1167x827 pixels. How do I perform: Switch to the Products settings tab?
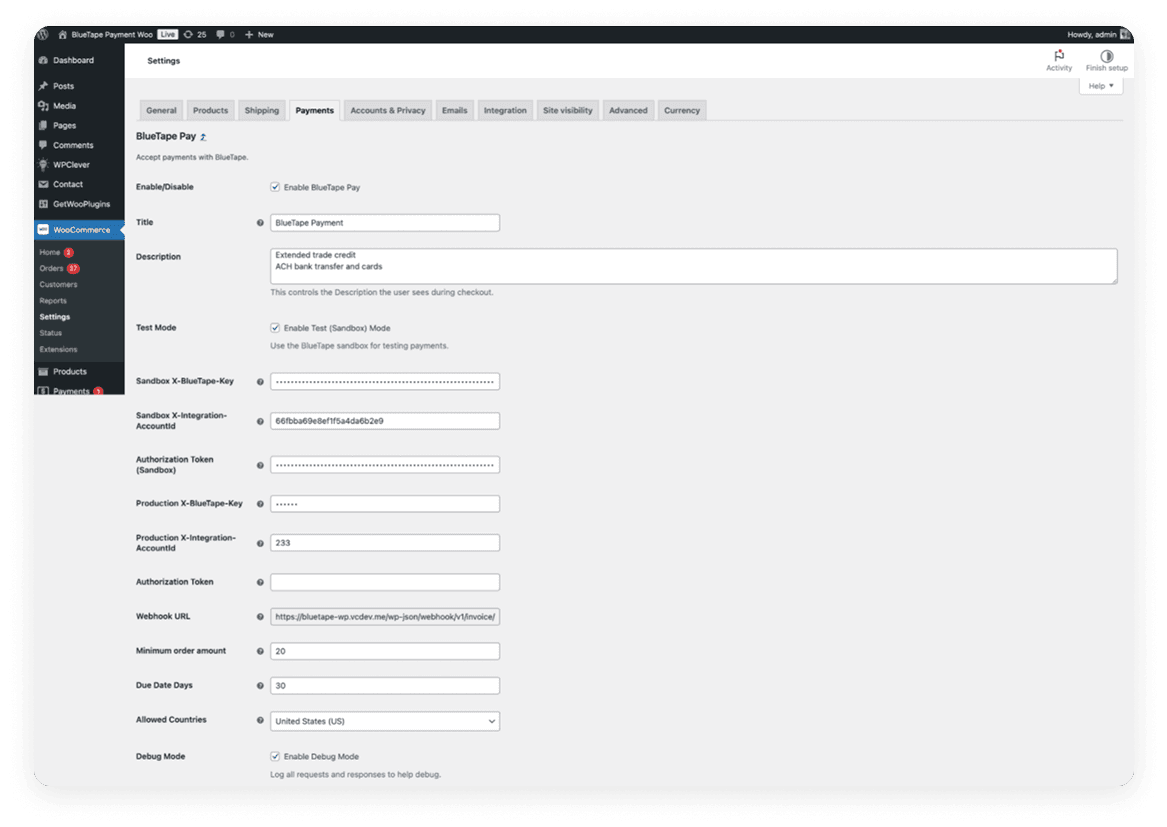[211, 110]
